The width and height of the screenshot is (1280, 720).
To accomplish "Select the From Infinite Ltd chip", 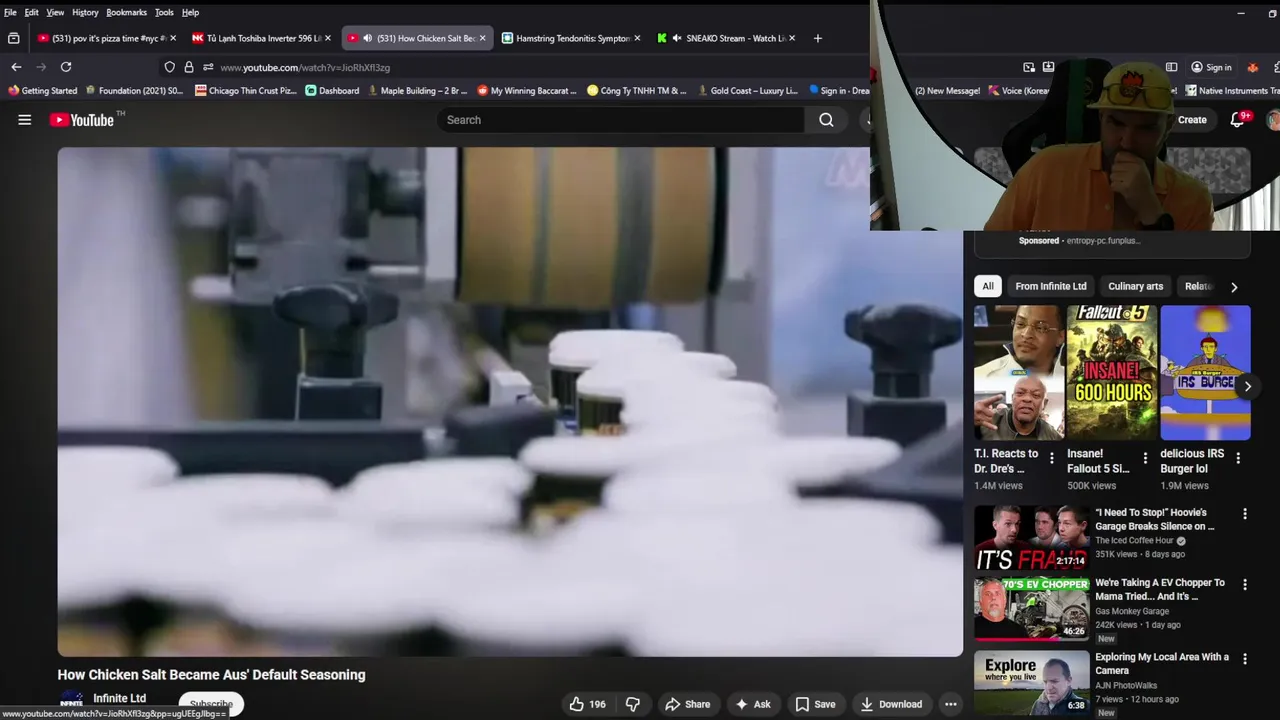I will point(1051,286).
